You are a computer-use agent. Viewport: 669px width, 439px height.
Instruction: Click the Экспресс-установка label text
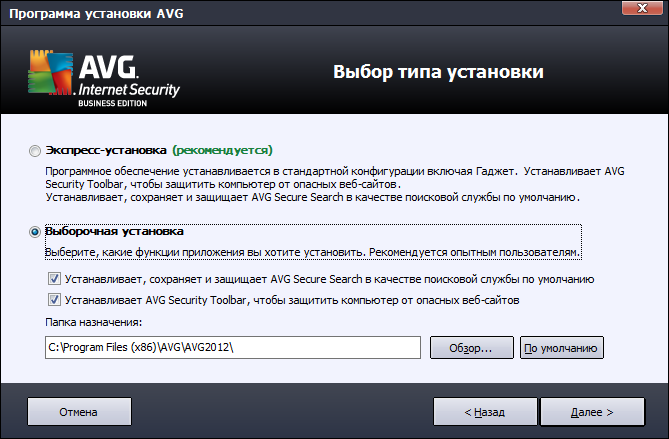[106, 150]
